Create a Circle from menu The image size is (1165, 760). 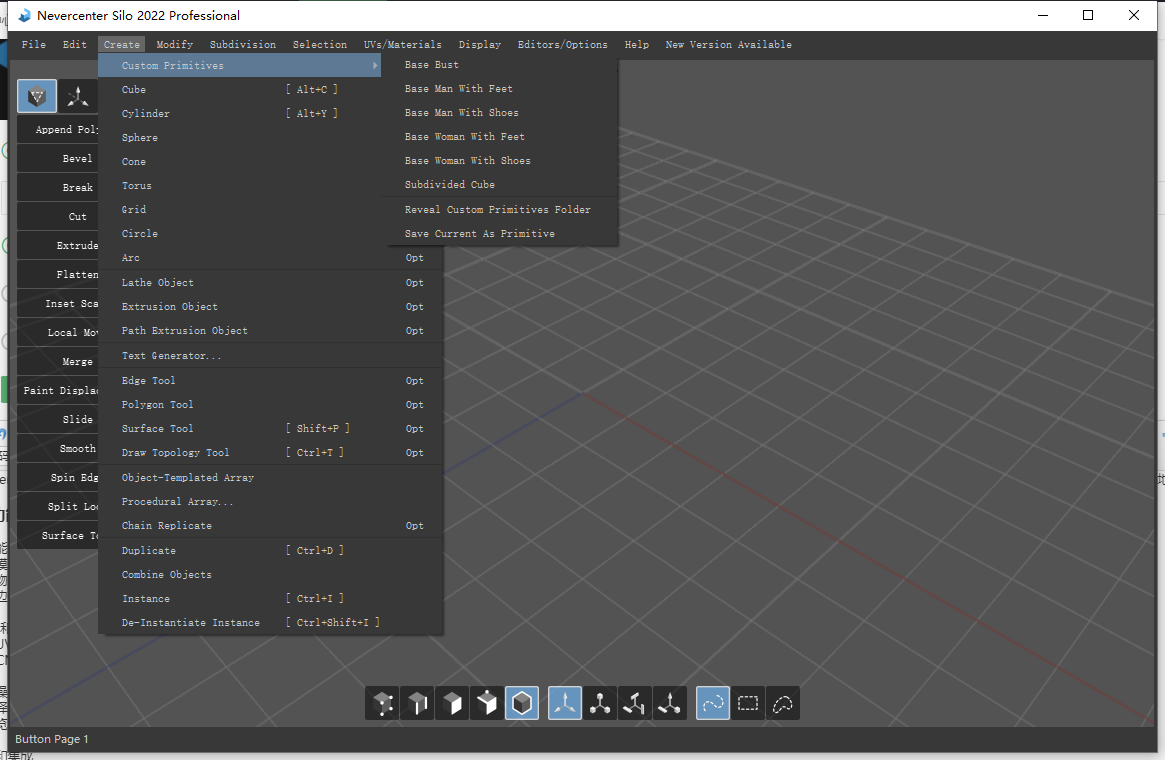click(x=239, y=233)
